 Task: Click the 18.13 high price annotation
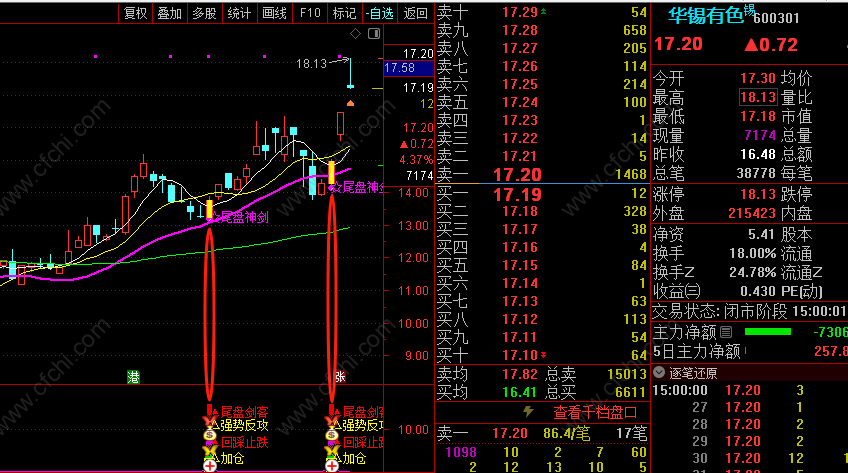tap(312, 64)
